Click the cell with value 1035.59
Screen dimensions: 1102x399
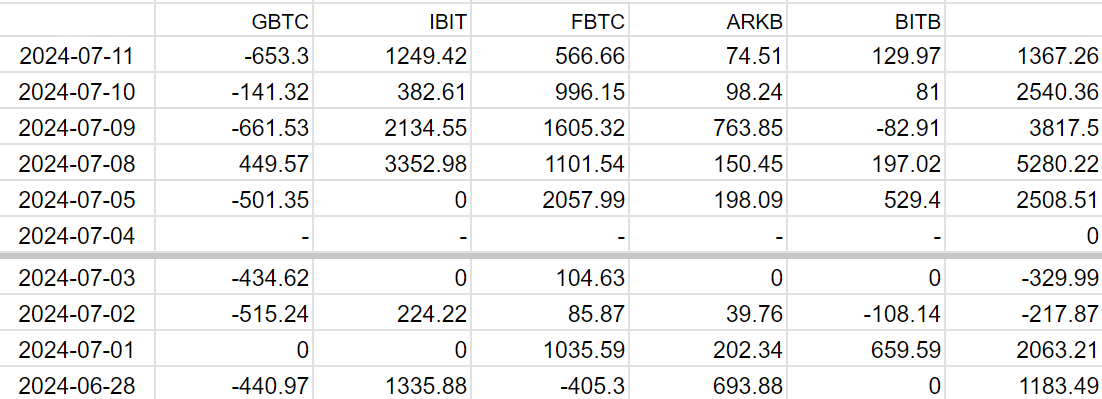coord(550,350)
